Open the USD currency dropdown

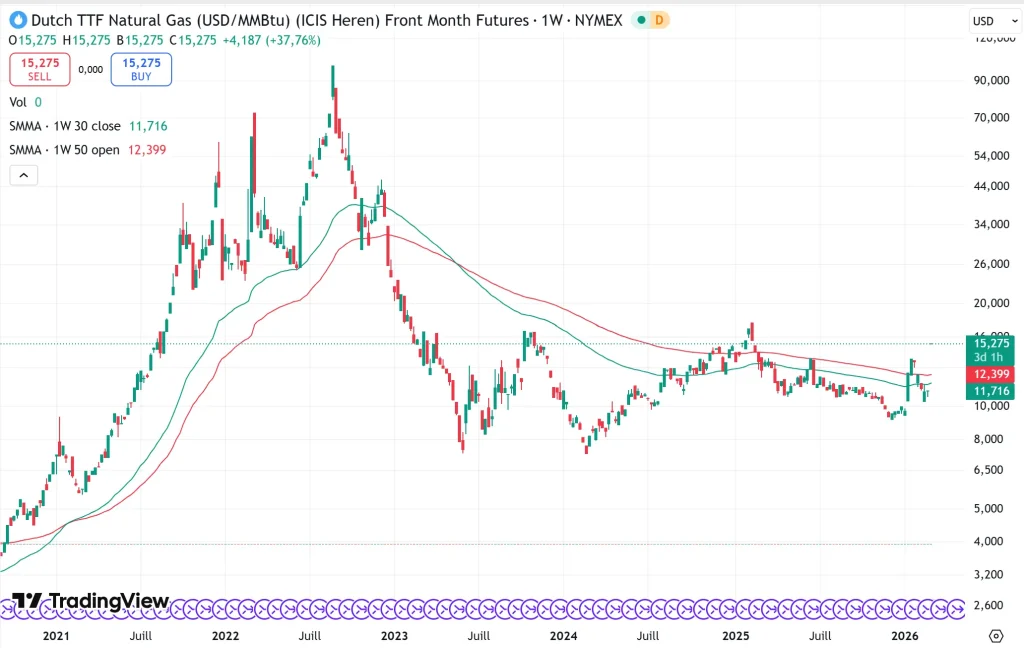pos(990,19)
